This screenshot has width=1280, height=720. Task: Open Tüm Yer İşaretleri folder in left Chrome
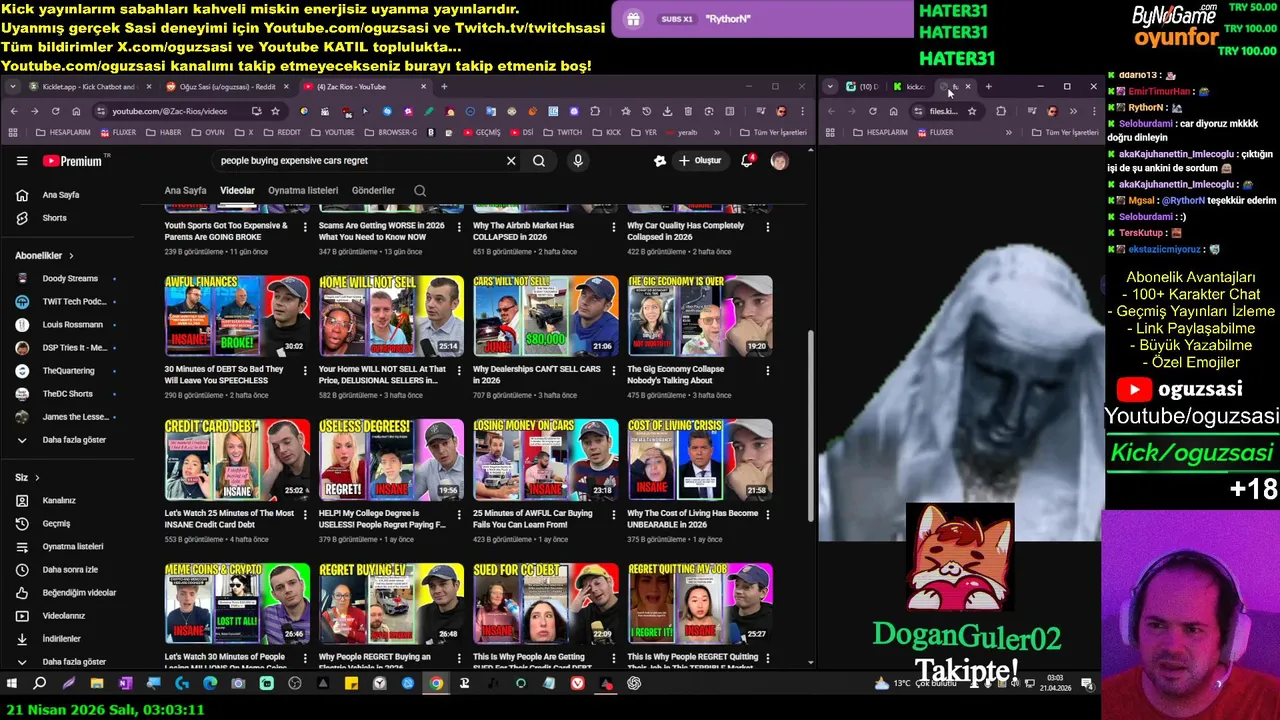(773, 132)
